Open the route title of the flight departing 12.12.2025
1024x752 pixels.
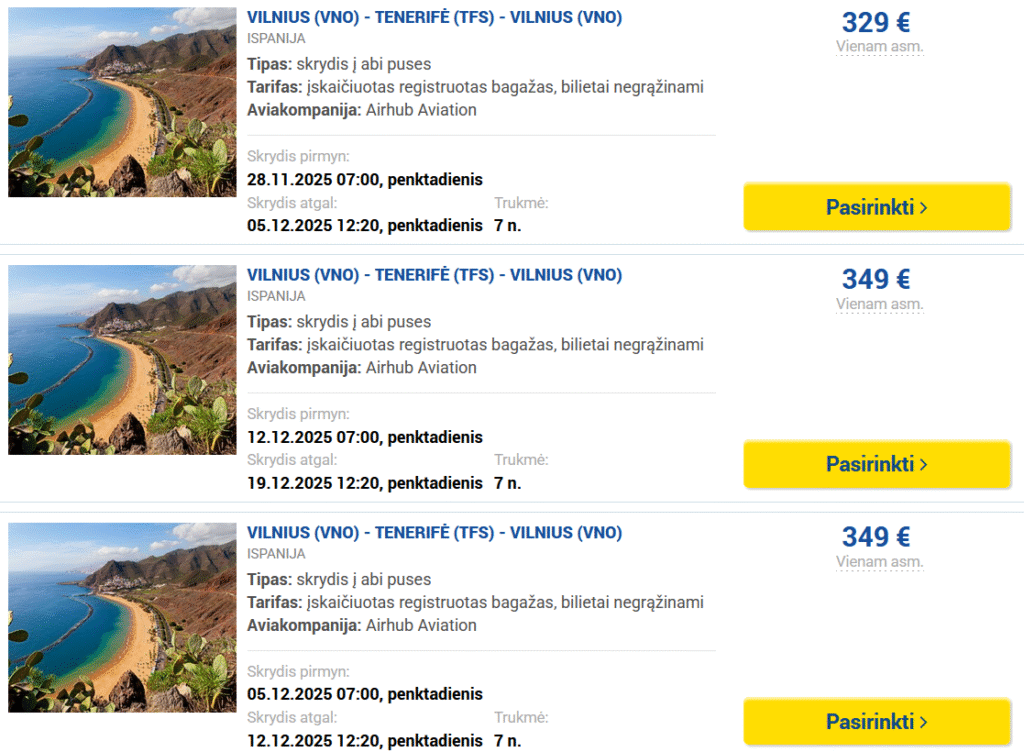click(434, 275)
